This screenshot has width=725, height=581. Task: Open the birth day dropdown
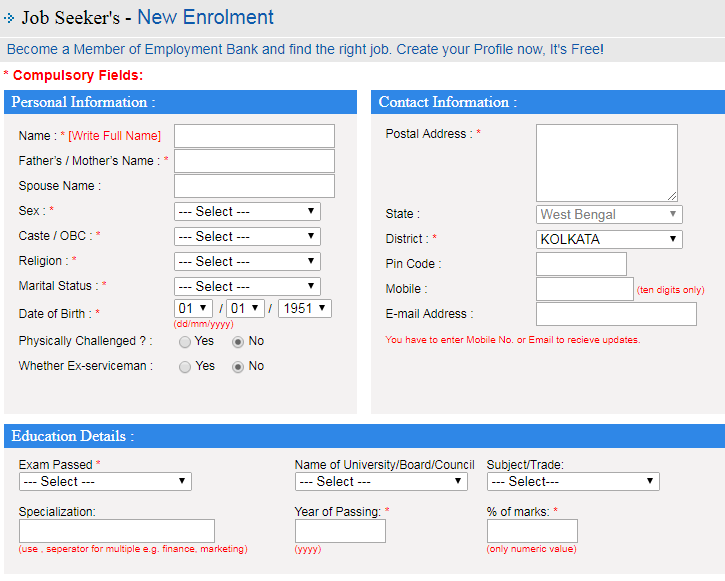point(194,309)
